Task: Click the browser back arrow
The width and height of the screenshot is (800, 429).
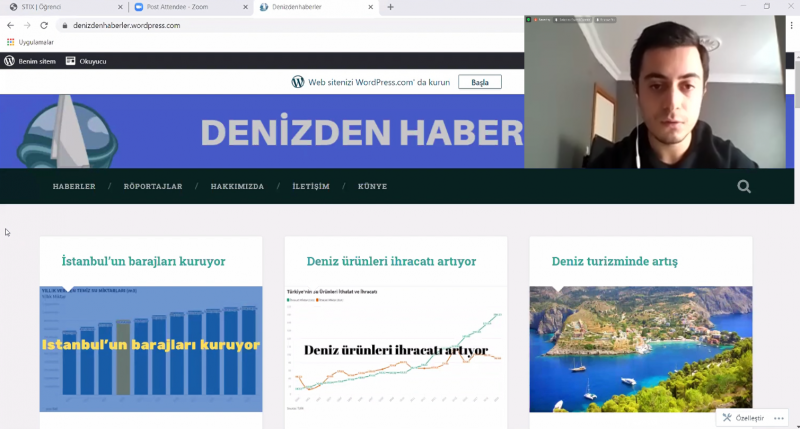Action: [x=10, y=25]
